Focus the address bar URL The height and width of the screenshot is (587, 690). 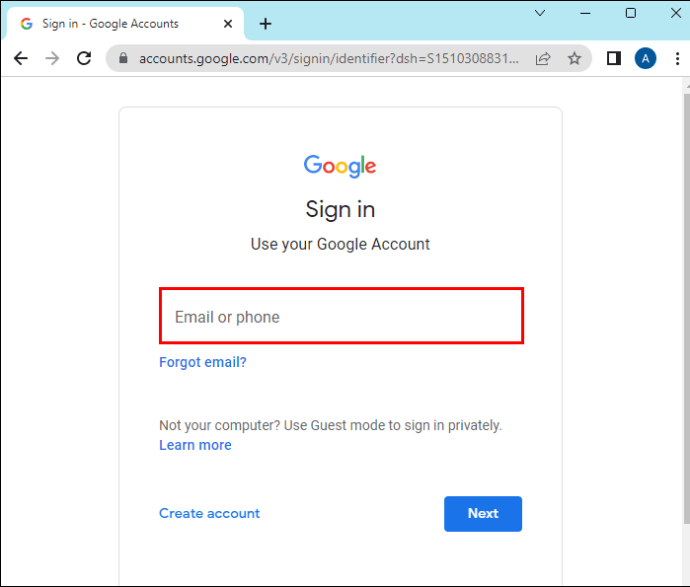pos(330,59)
